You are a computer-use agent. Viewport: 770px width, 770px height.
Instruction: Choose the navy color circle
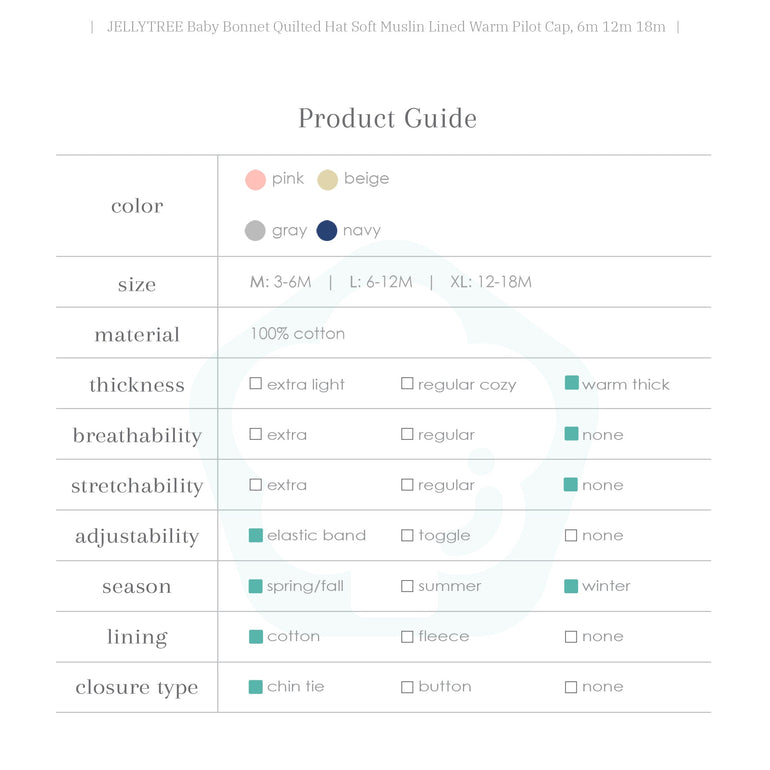326,231
